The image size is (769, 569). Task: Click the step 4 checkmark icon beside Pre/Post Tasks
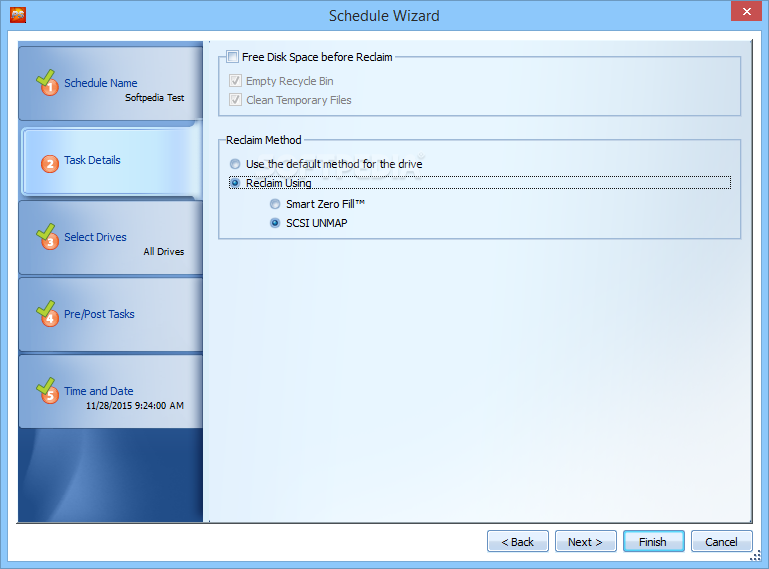47,313
